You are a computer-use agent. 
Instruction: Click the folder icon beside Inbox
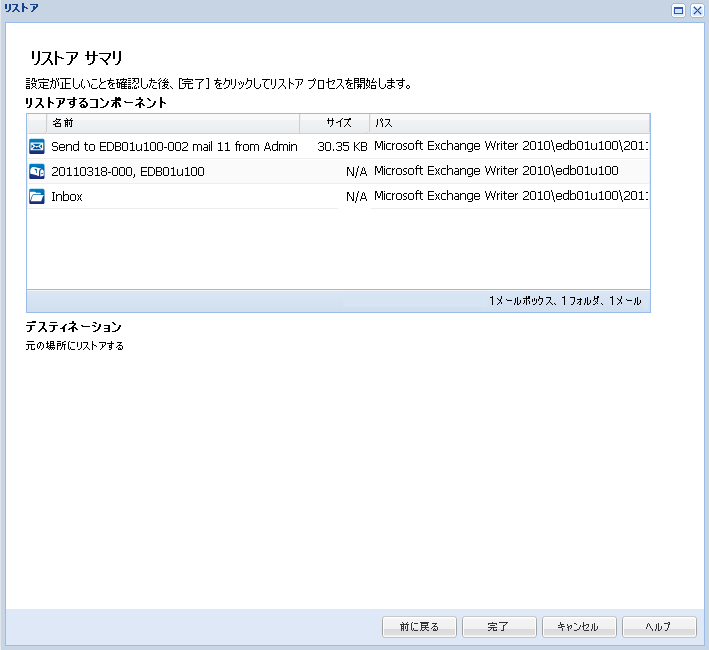pyautogui.click(x=37, y=197)
